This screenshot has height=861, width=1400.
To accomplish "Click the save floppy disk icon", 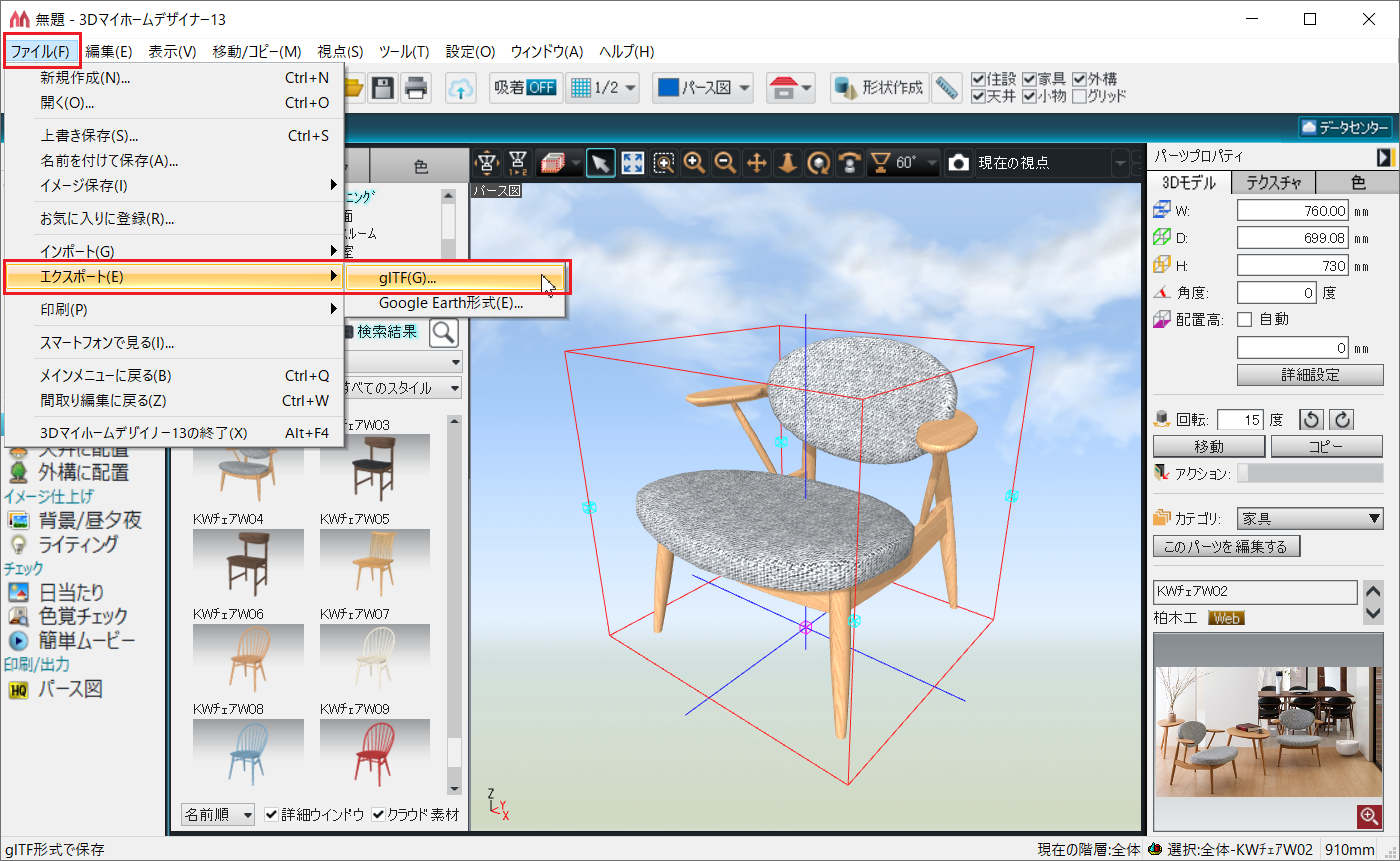I will coord(383,88).
